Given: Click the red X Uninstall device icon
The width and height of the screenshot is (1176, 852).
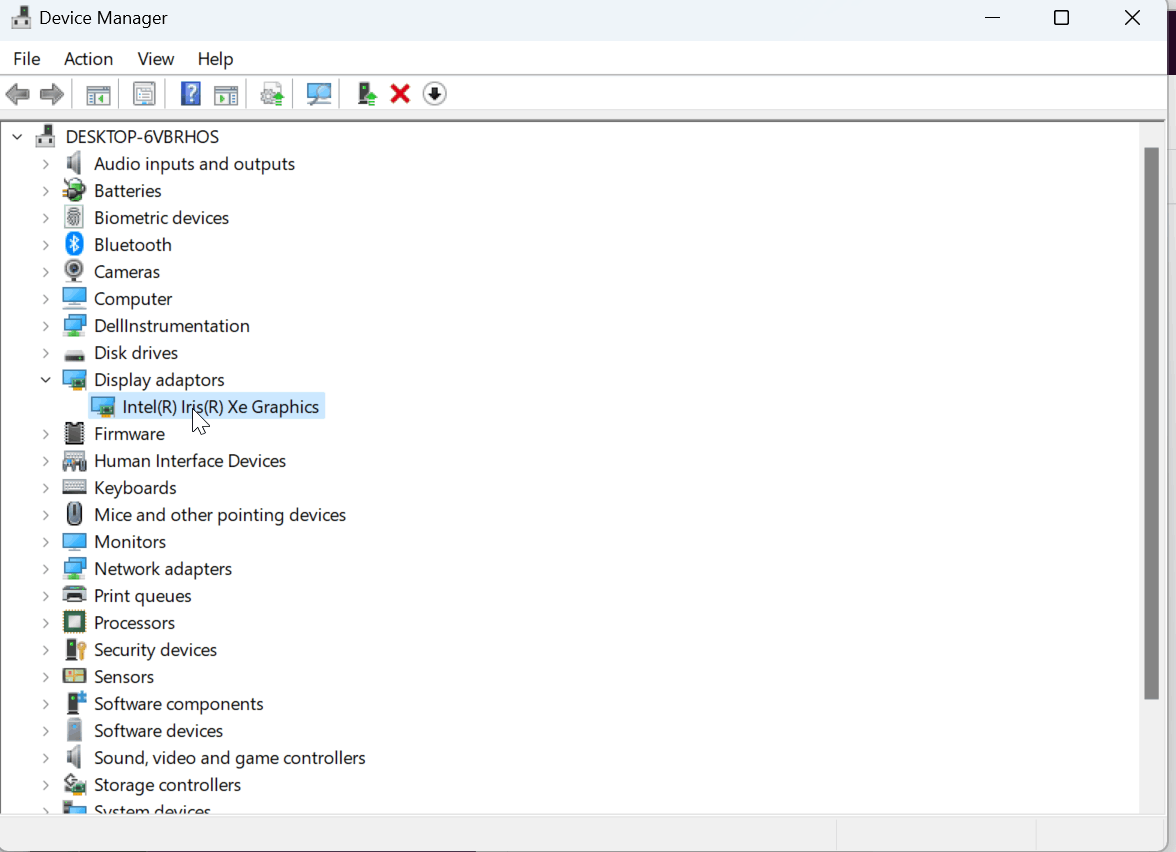Looking at the screenshot, I should [x=400, y=94].
